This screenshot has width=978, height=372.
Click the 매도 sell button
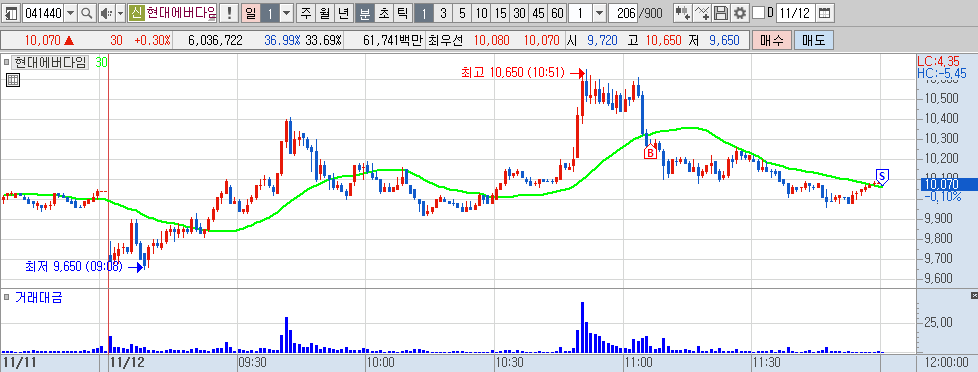[x=813, y=41]
